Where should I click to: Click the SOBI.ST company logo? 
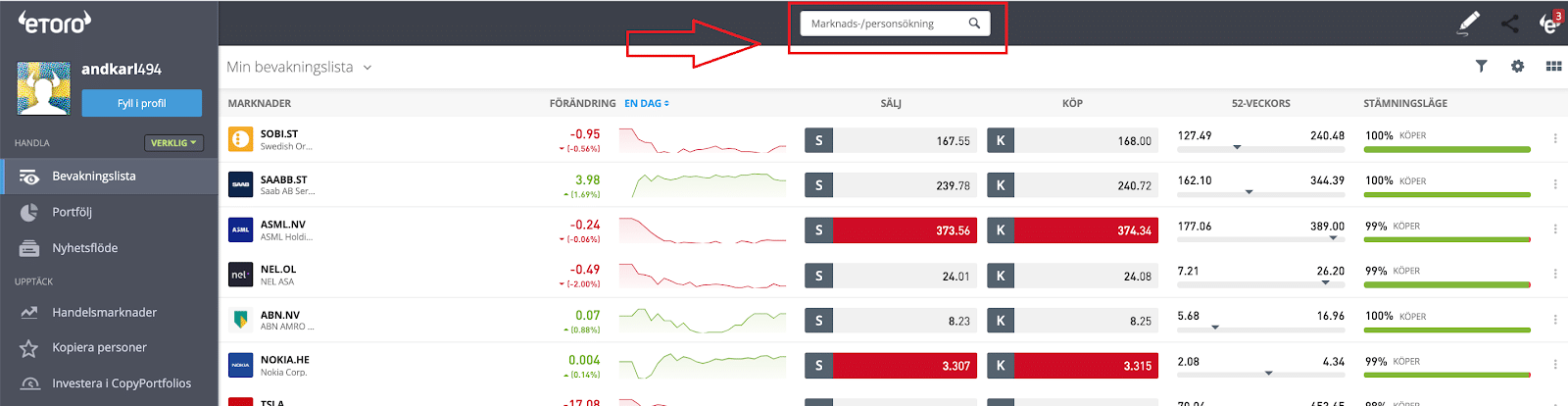pyautogui.click(x=241, y=139)
